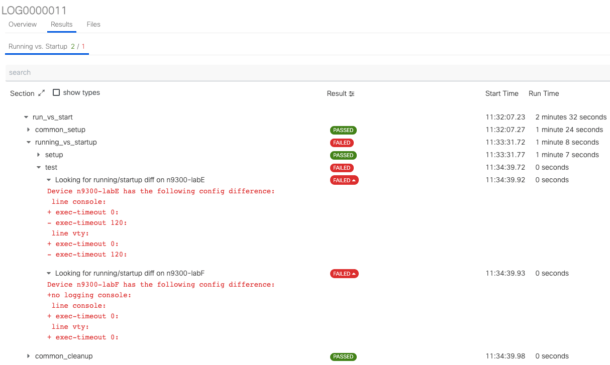
Task: Focus the search input field
Action: [x=307, y=72]
